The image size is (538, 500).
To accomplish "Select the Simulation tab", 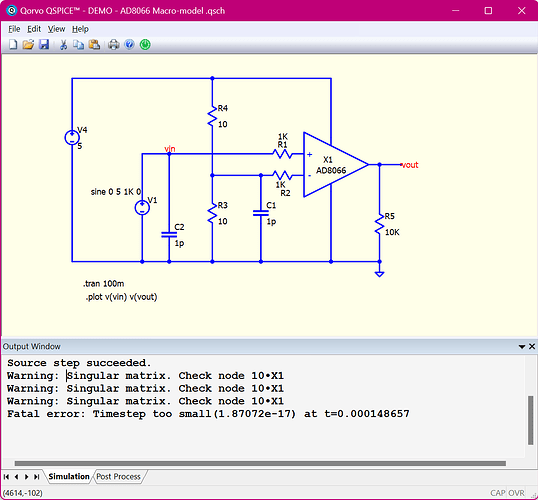I will click(x=69, y=477).
